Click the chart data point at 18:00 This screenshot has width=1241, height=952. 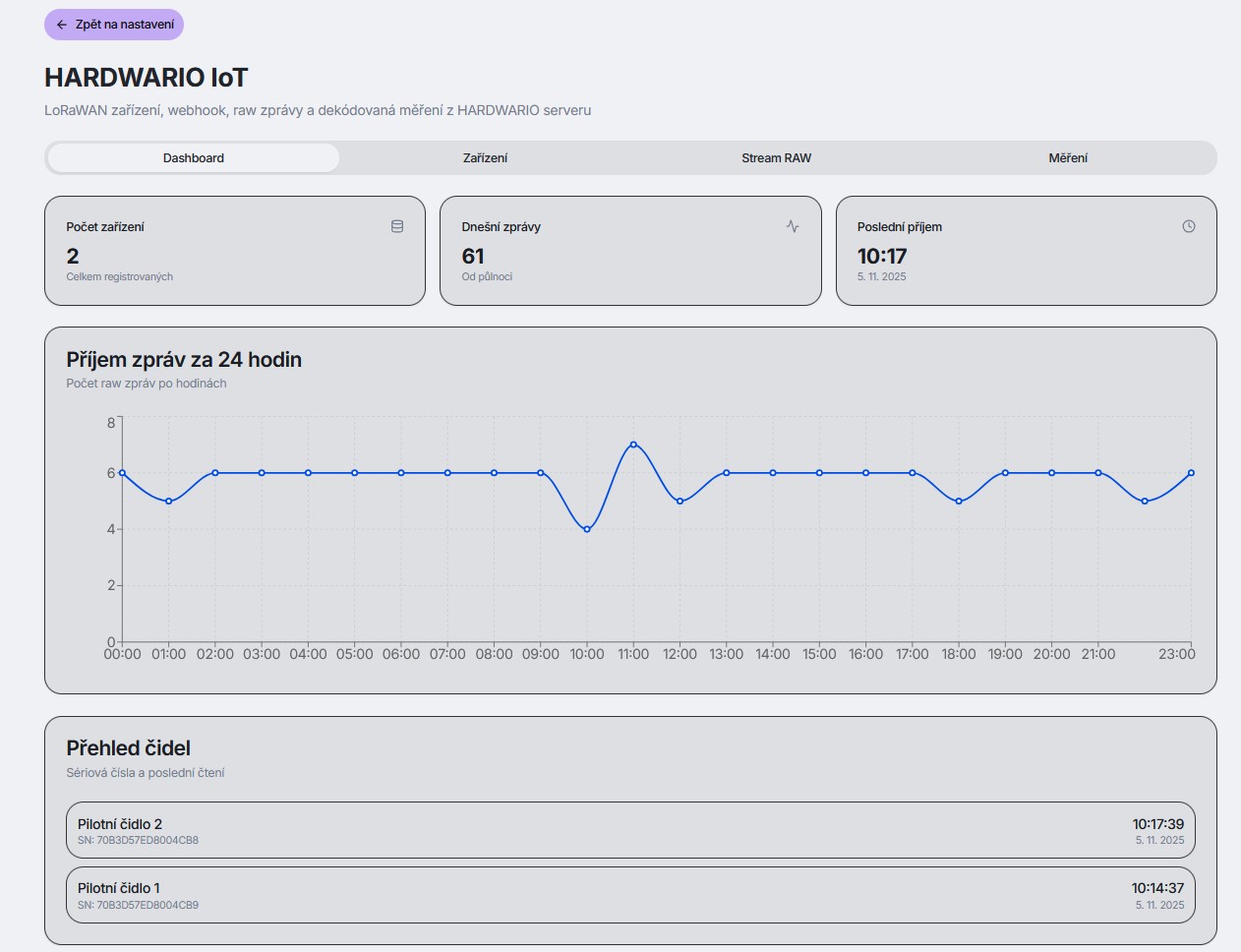(959, 502)
